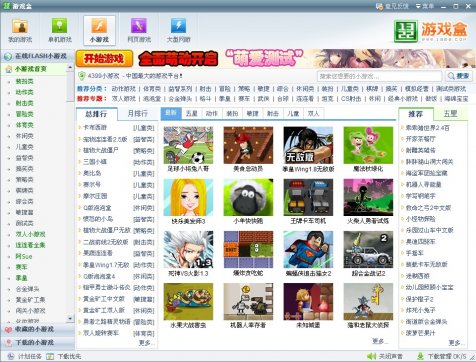Switch to the 月排行 ranking tab

(137, 114)
